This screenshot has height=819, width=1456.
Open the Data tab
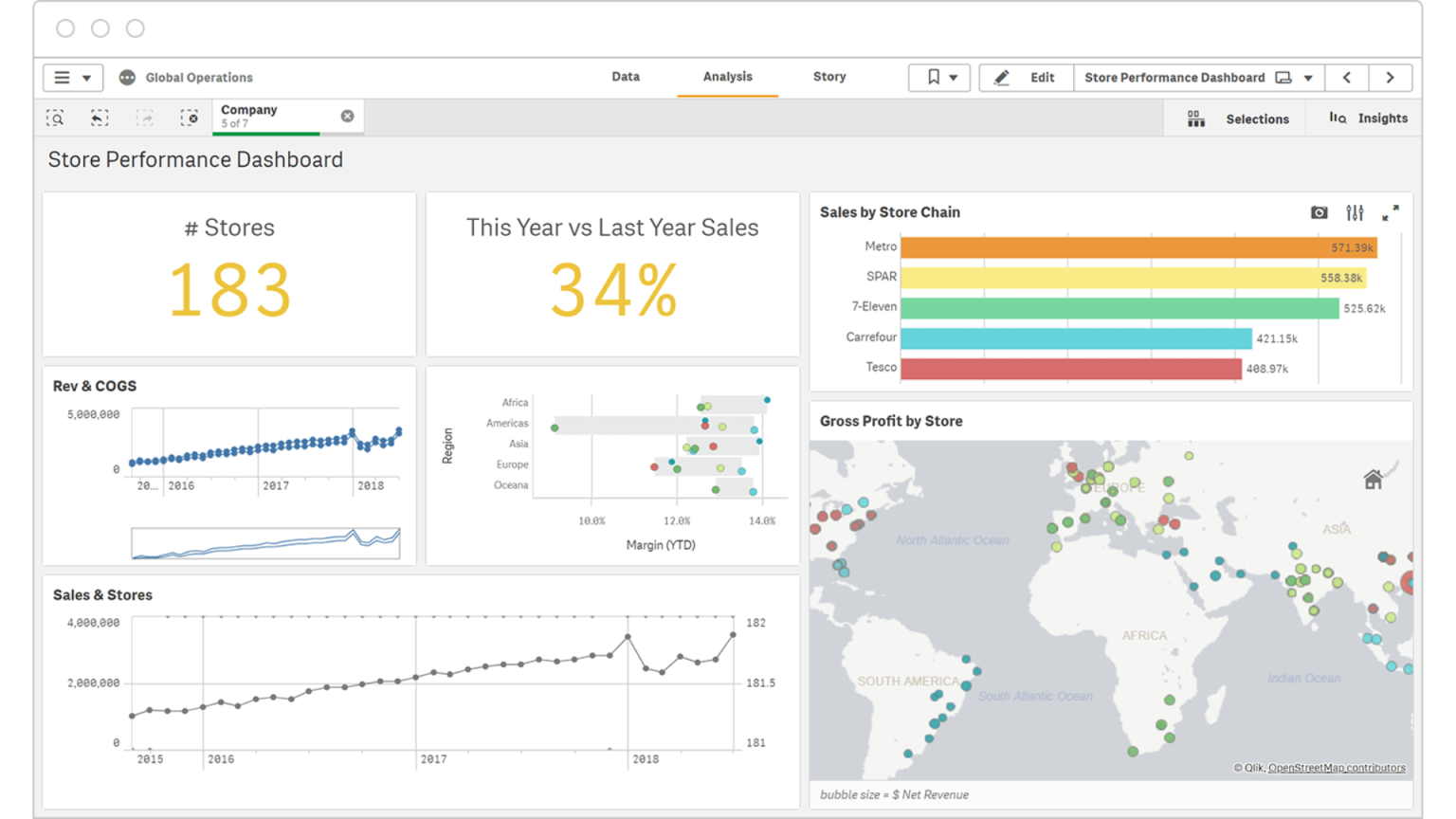[626, 78]
